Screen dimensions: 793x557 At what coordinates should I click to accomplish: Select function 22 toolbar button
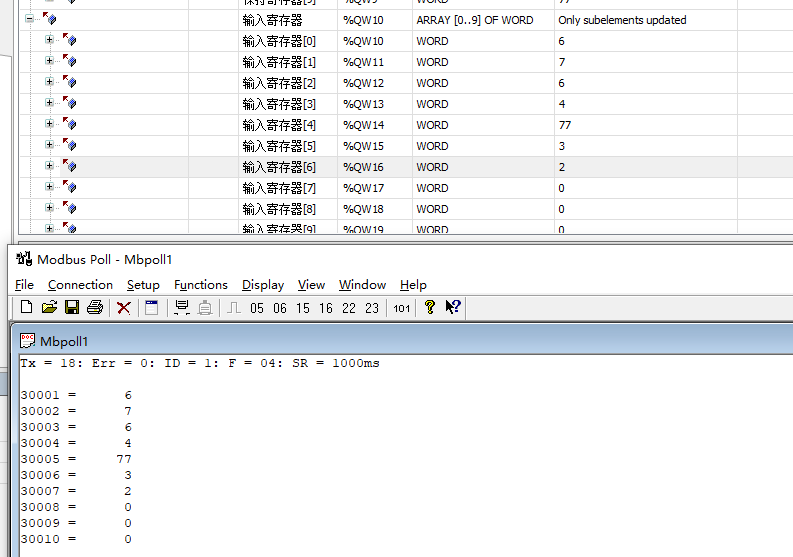[349, 308]
